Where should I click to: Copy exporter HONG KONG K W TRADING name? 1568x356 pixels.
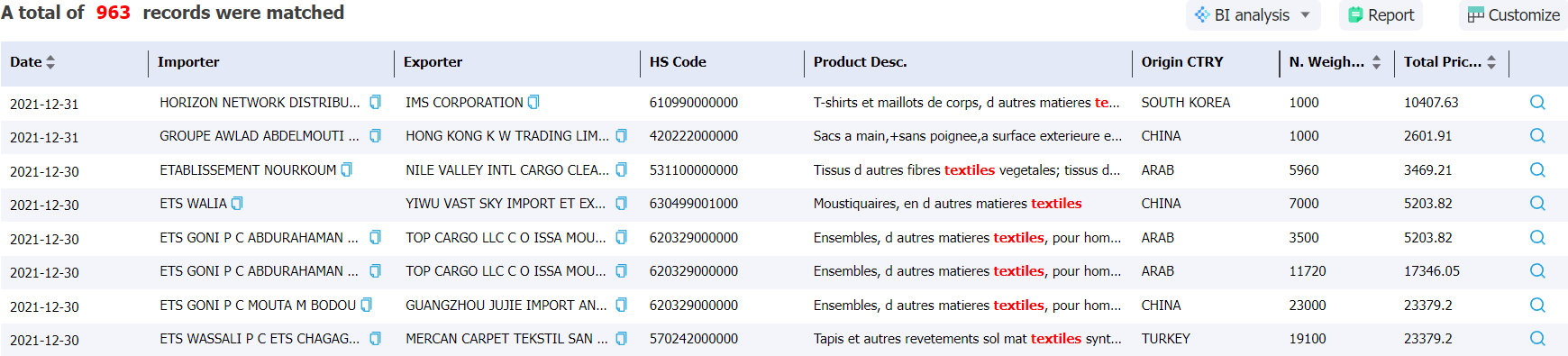(x=621, y=136)
